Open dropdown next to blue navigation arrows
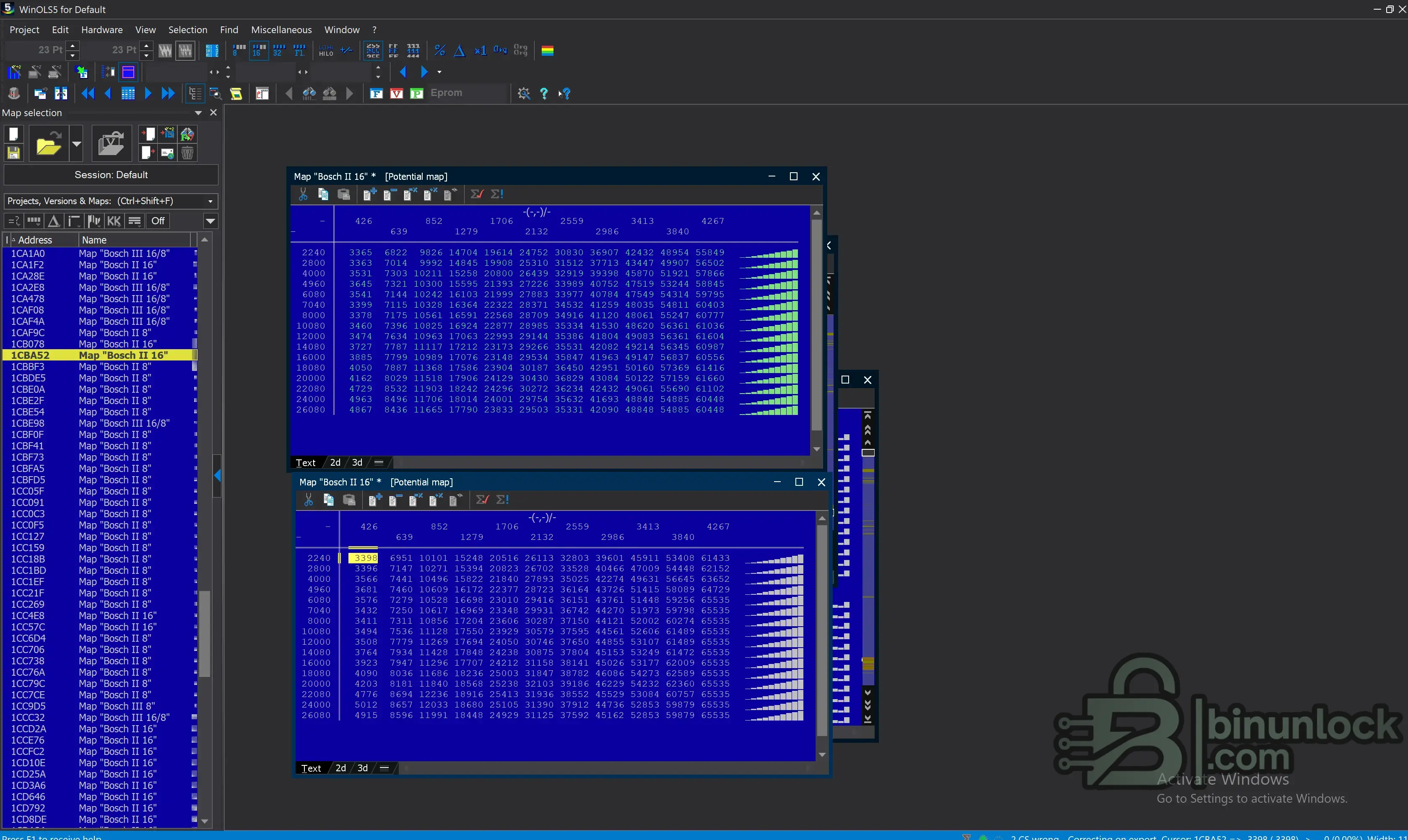The height and width of the screenshot is (840, 1408). pyautogui.click(x=439, y=73)
